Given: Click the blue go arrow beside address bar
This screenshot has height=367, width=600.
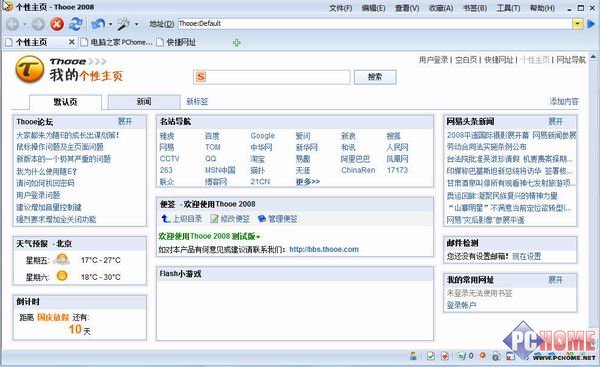Looking at the screenshot, I should pos(591,24).
